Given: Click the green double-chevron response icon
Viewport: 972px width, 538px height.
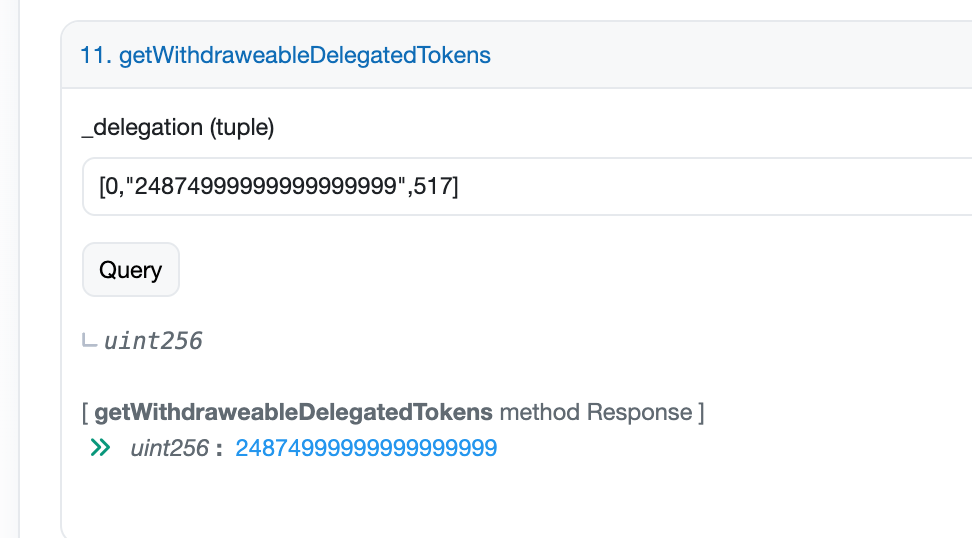Looking at the screenshot, I should point(100,448).
